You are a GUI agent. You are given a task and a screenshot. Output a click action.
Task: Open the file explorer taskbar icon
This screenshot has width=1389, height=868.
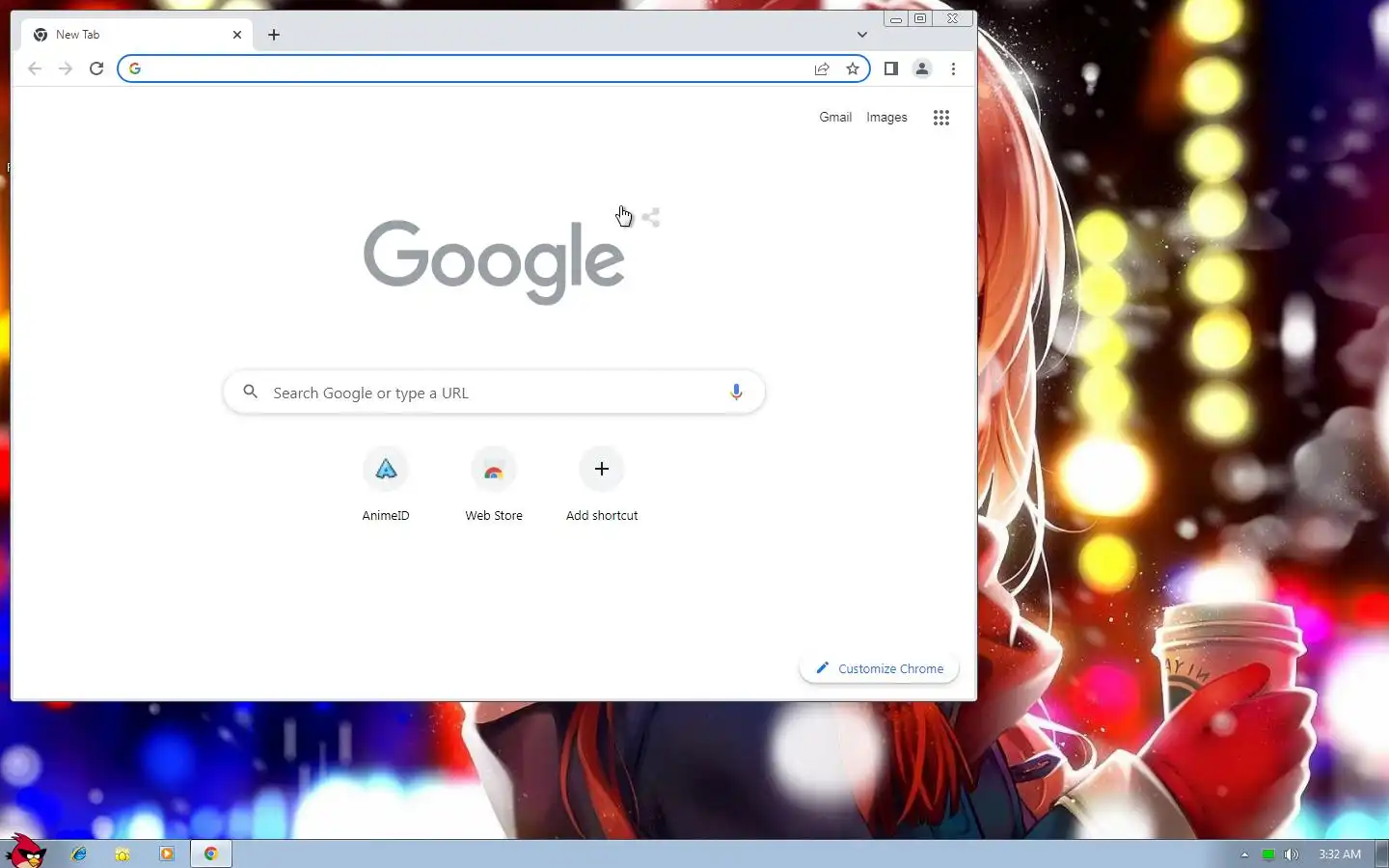[x=123, y=854]
